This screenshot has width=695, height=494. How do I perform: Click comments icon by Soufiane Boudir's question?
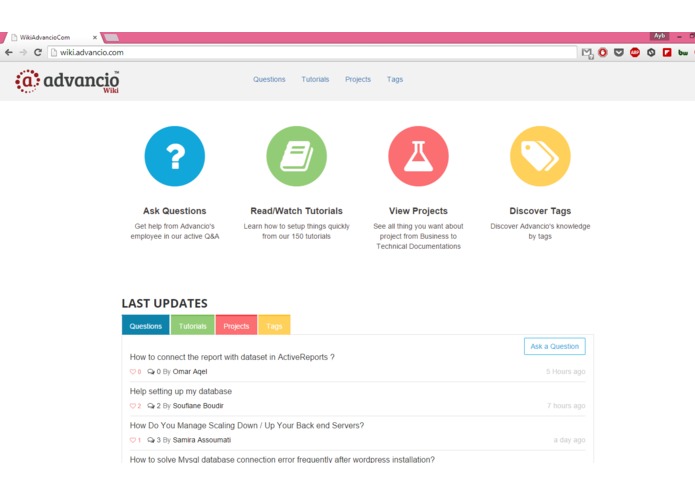tap(151, 406)
